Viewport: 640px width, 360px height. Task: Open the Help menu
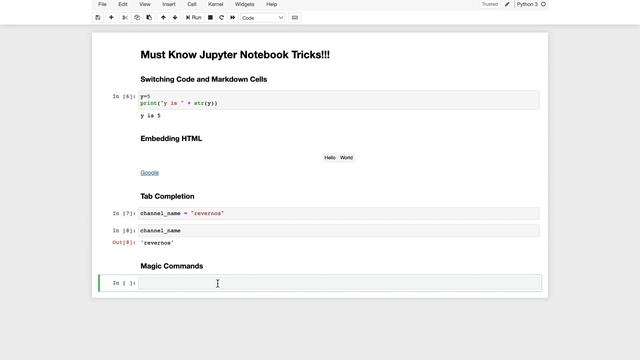coord(271,4)
